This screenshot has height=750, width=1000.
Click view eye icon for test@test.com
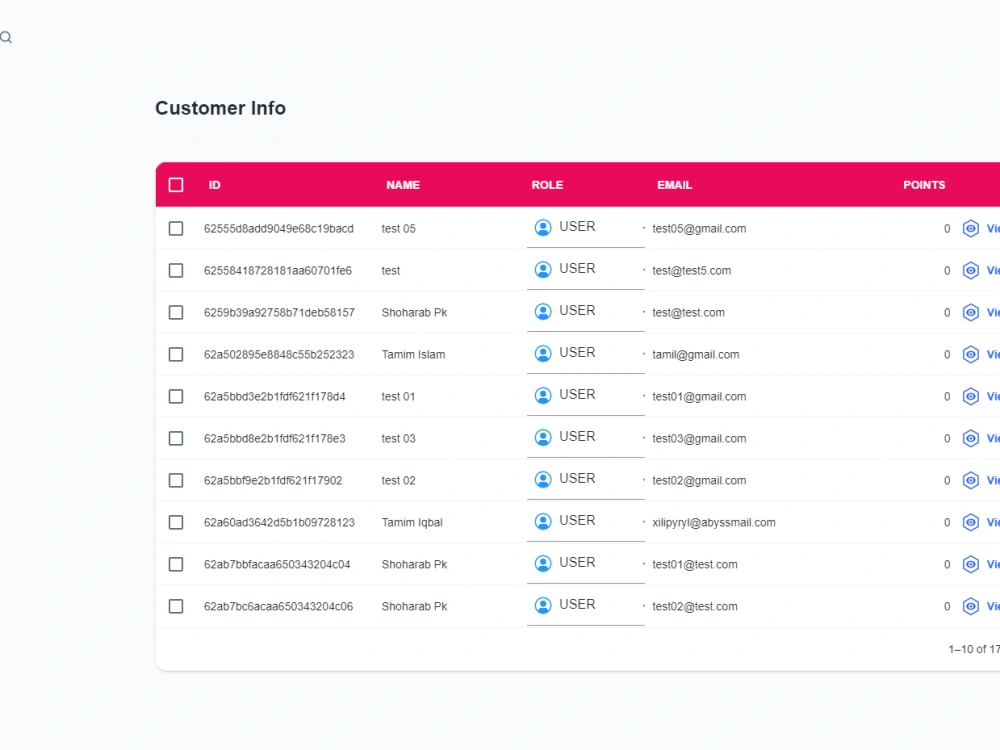point(971,312)
